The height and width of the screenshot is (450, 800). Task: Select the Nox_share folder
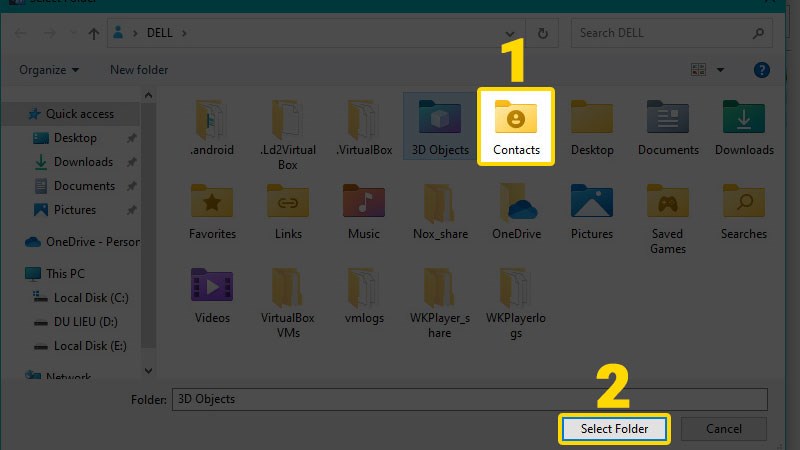point(440,212)
